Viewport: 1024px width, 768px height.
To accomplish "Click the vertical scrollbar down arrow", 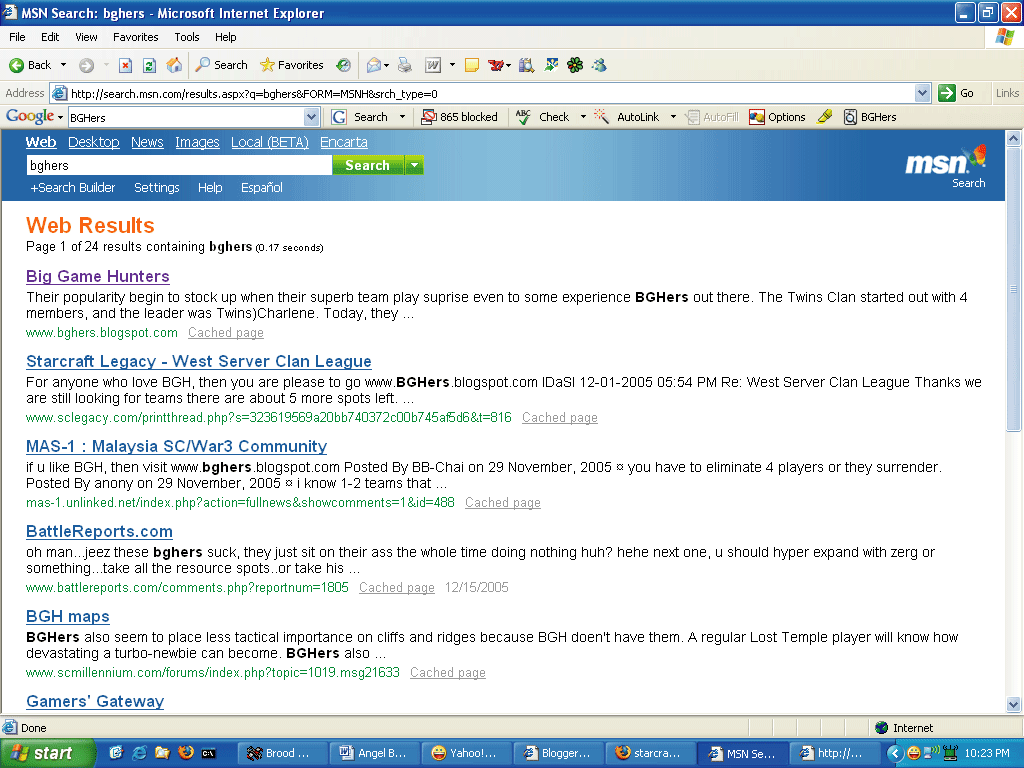I will click(1014, 705).
